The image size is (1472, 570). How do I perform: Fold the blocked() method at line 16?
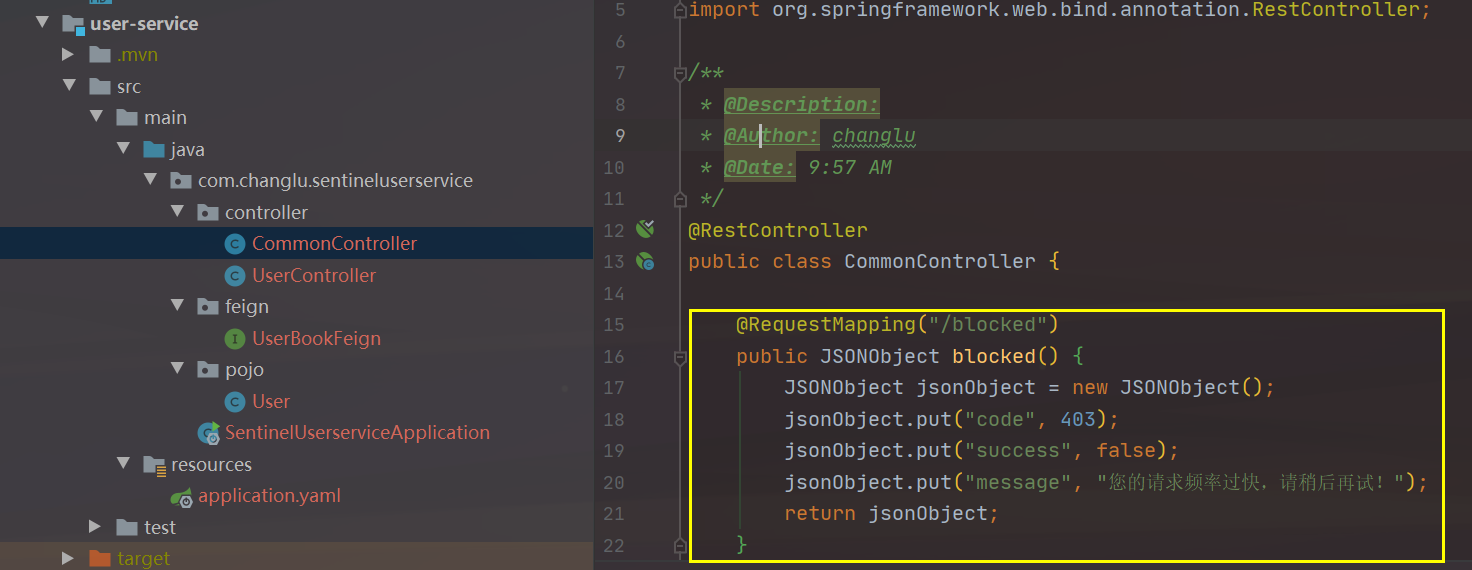pos(681,356)
